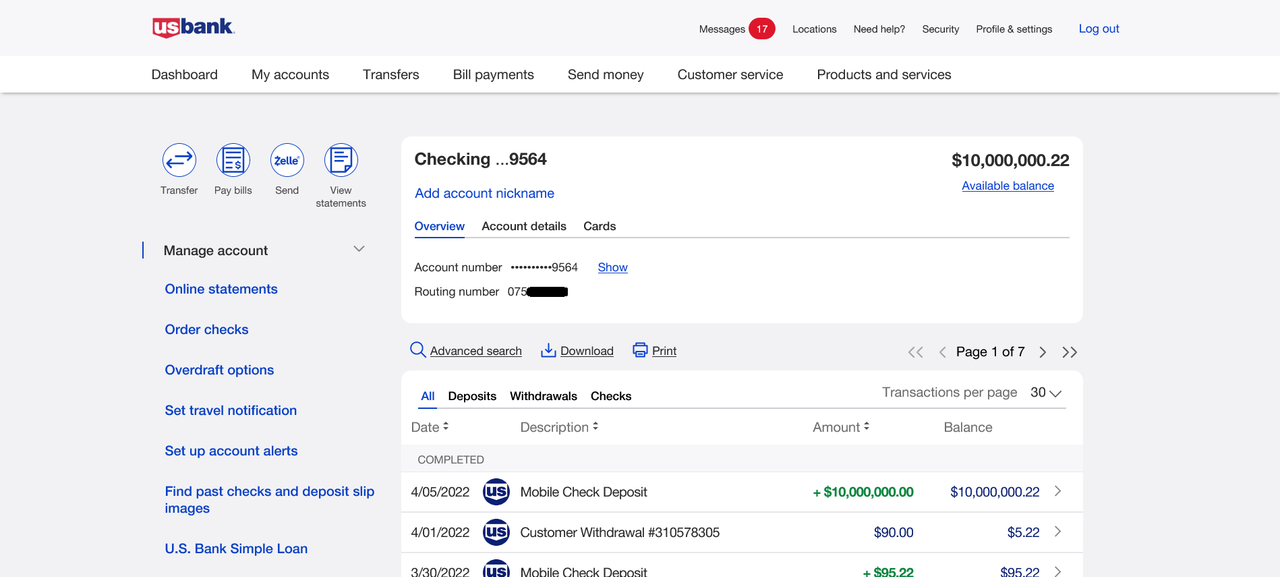Screen dimensions: 1280x577
Task: Open My accounts menu
Action: point(290,74)
